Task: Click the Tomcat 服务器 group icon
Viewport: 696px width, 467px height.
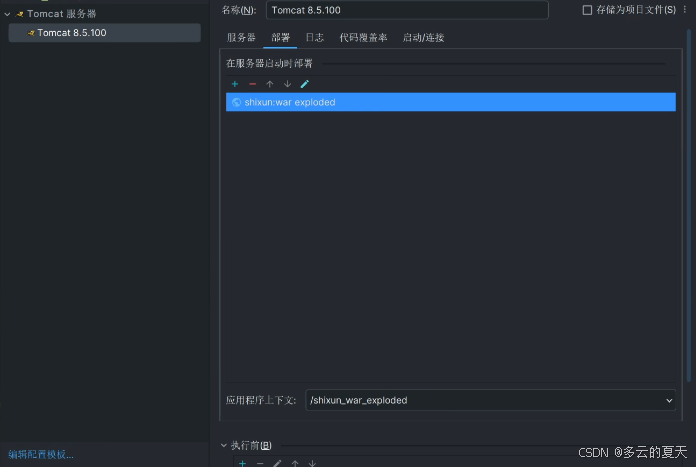Action: [20, 14]
